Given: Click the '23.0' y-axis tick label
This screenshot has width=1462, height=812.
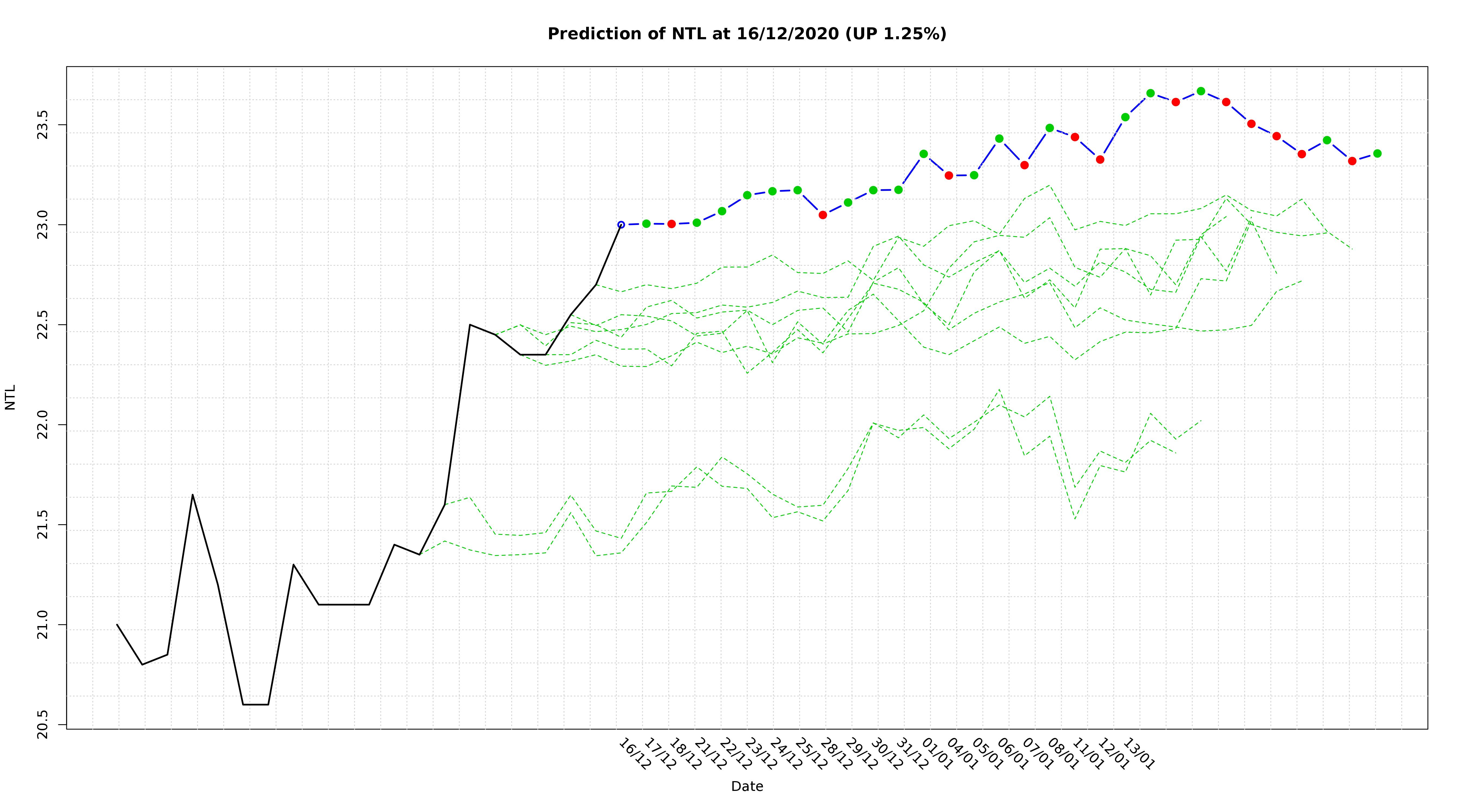Looking at the screenshot, I should pyautogui.click(x=43, y=225).
